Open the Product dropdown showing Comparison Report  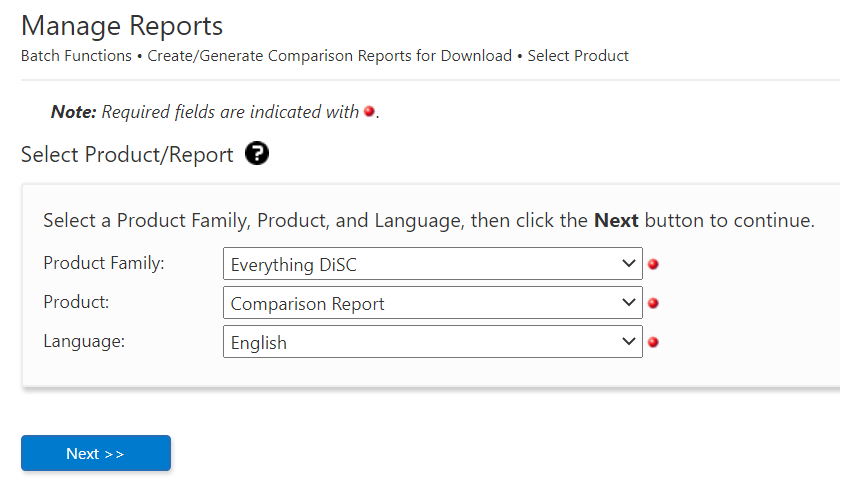click(432, 303)
